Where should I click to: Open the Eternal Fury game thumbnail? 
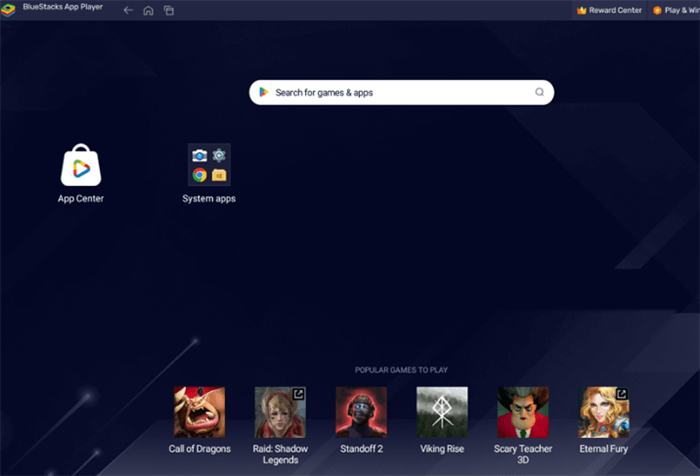tap(604, 412)
